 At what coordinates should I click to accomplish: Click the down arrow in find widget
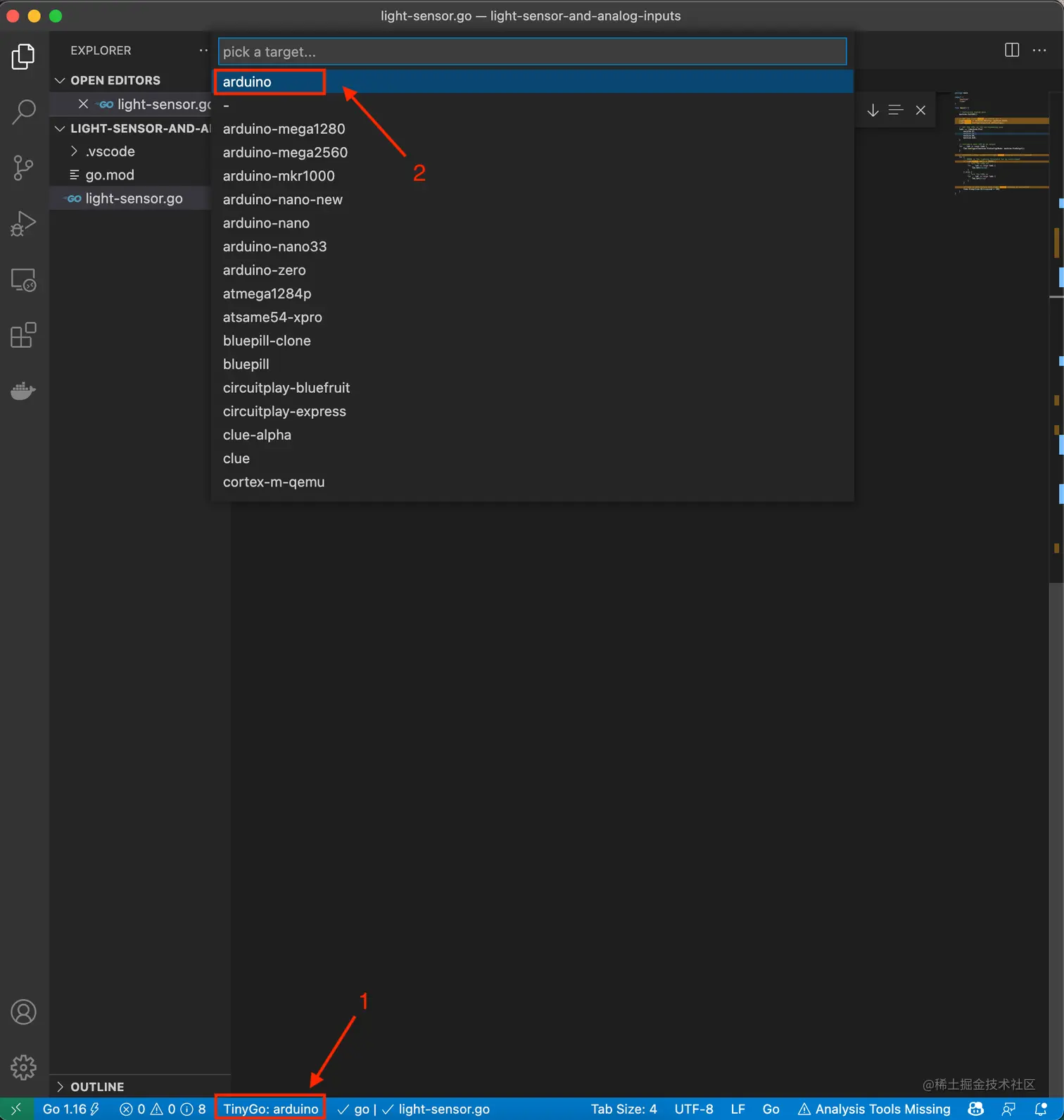coord(873,110)
